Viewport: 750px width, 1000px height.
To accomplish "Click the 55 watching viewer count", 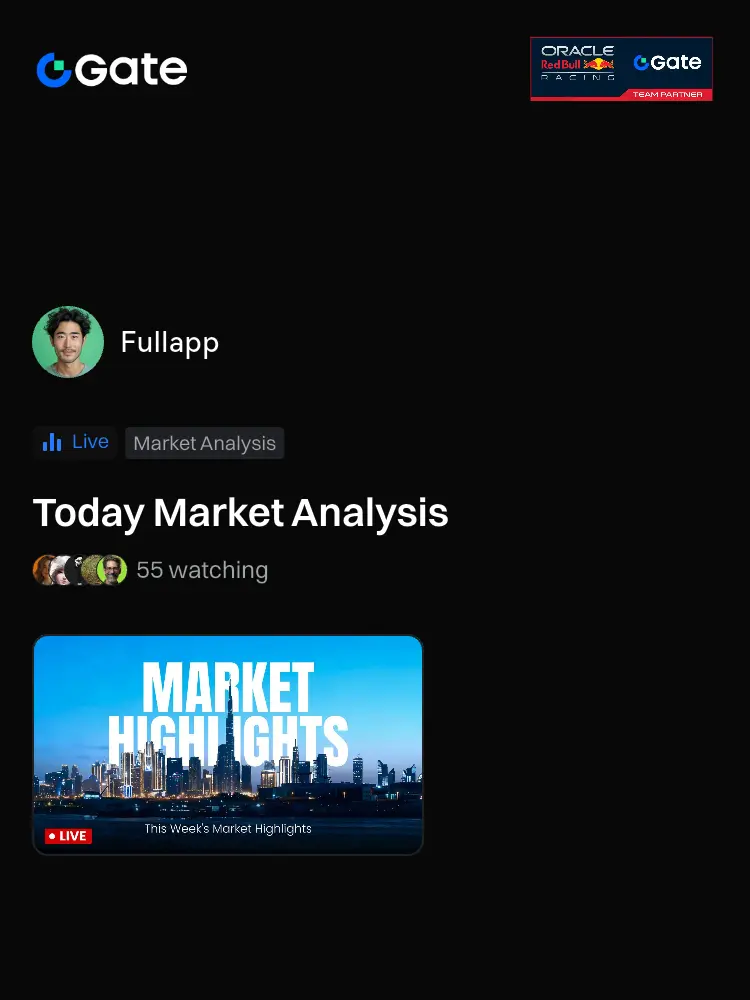I will point(202,570).
